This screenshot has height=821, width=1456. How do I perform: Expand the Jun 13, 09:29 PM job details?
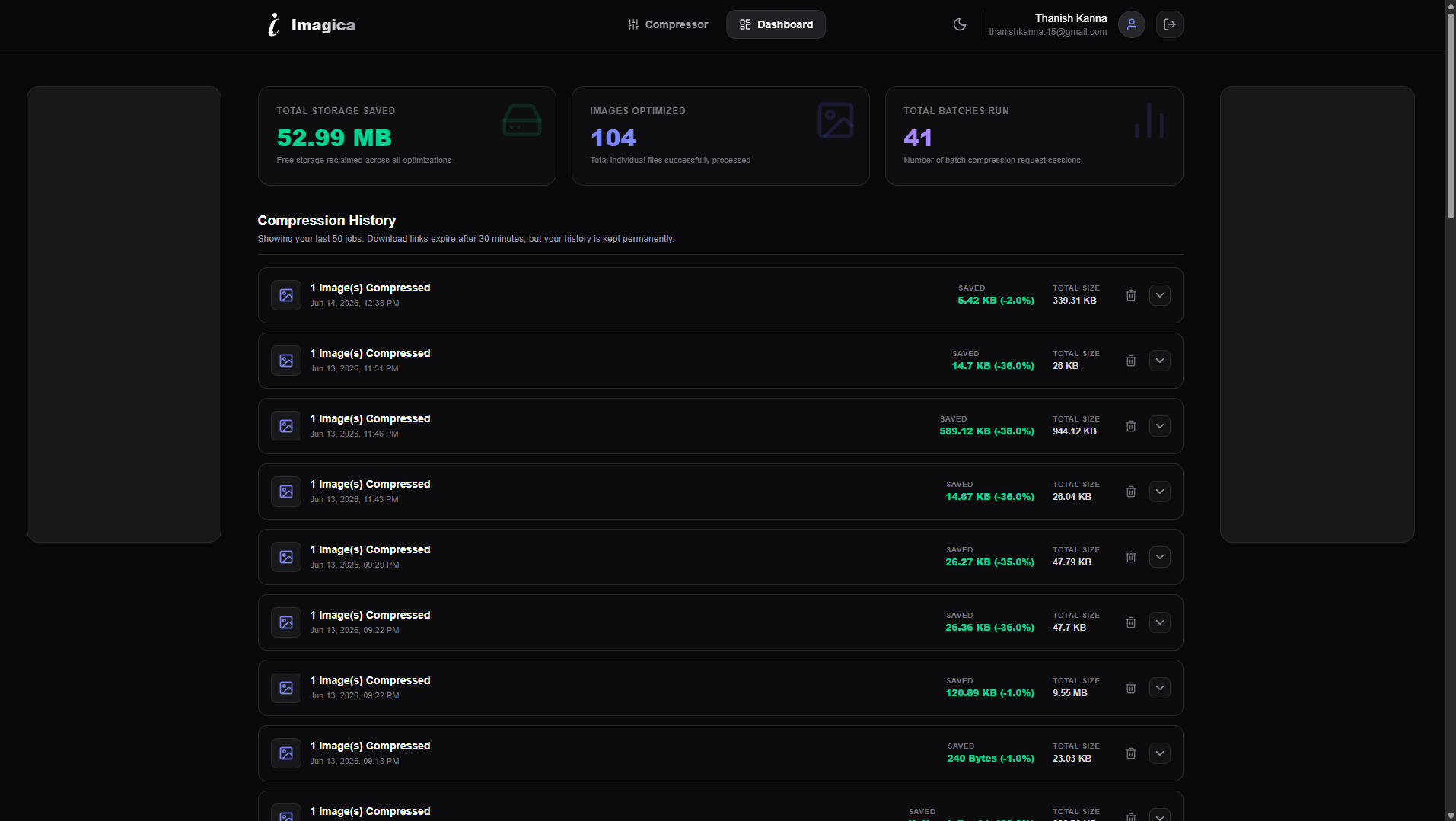tap(1160, 557)
